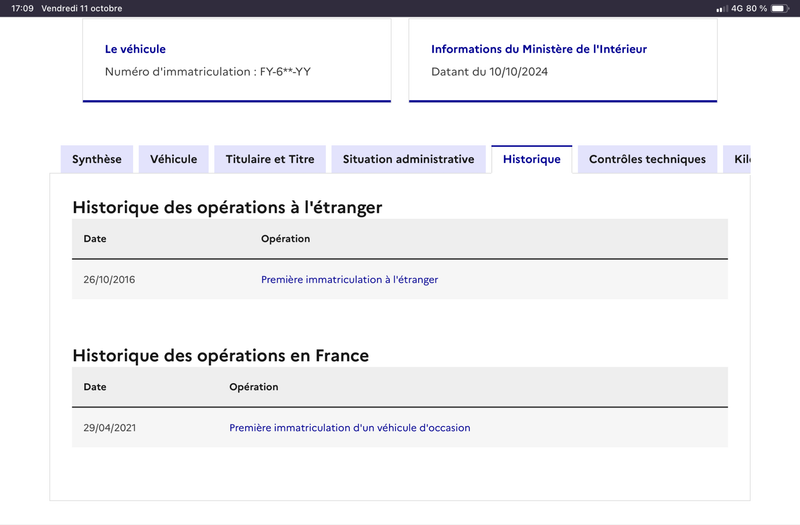
Task: Tap the 17:09 clock in the status bar
Action: pos(22,8)
